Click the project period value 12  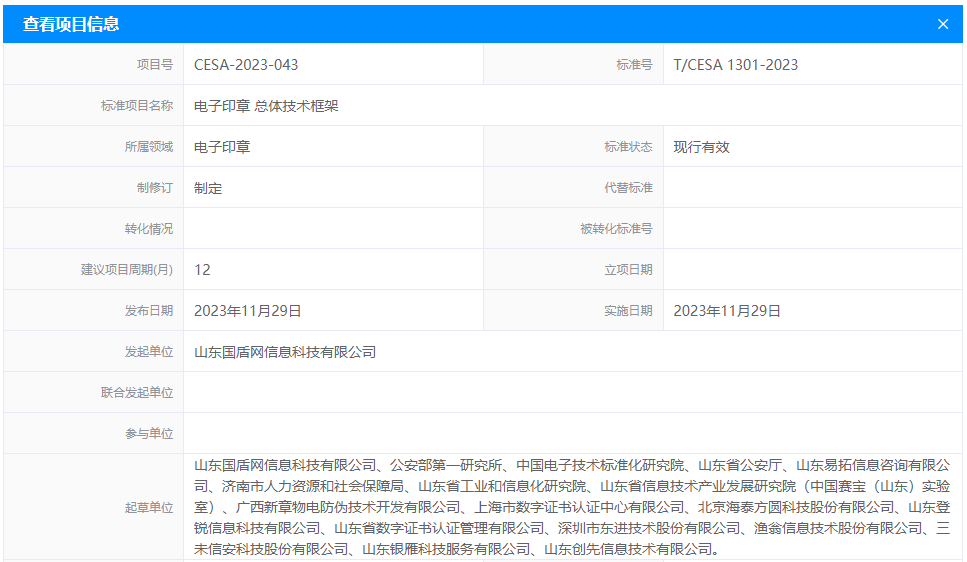pyautogui.click(x=202, y=270)
